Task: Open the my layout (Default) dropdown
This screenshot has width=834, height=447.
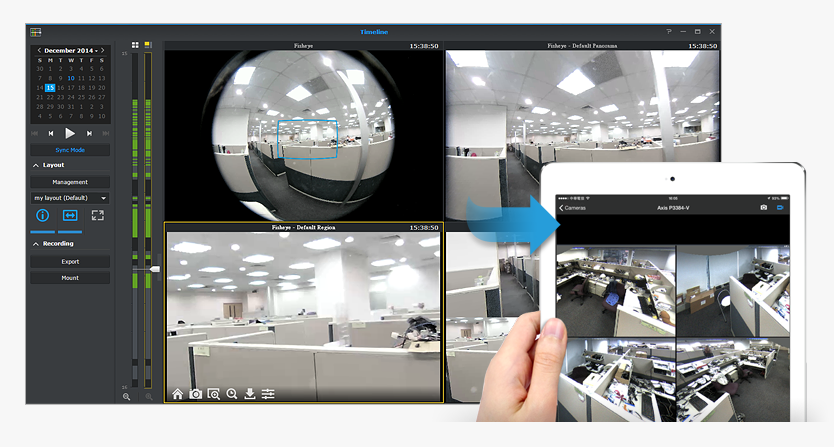Action: click(70, 198)
